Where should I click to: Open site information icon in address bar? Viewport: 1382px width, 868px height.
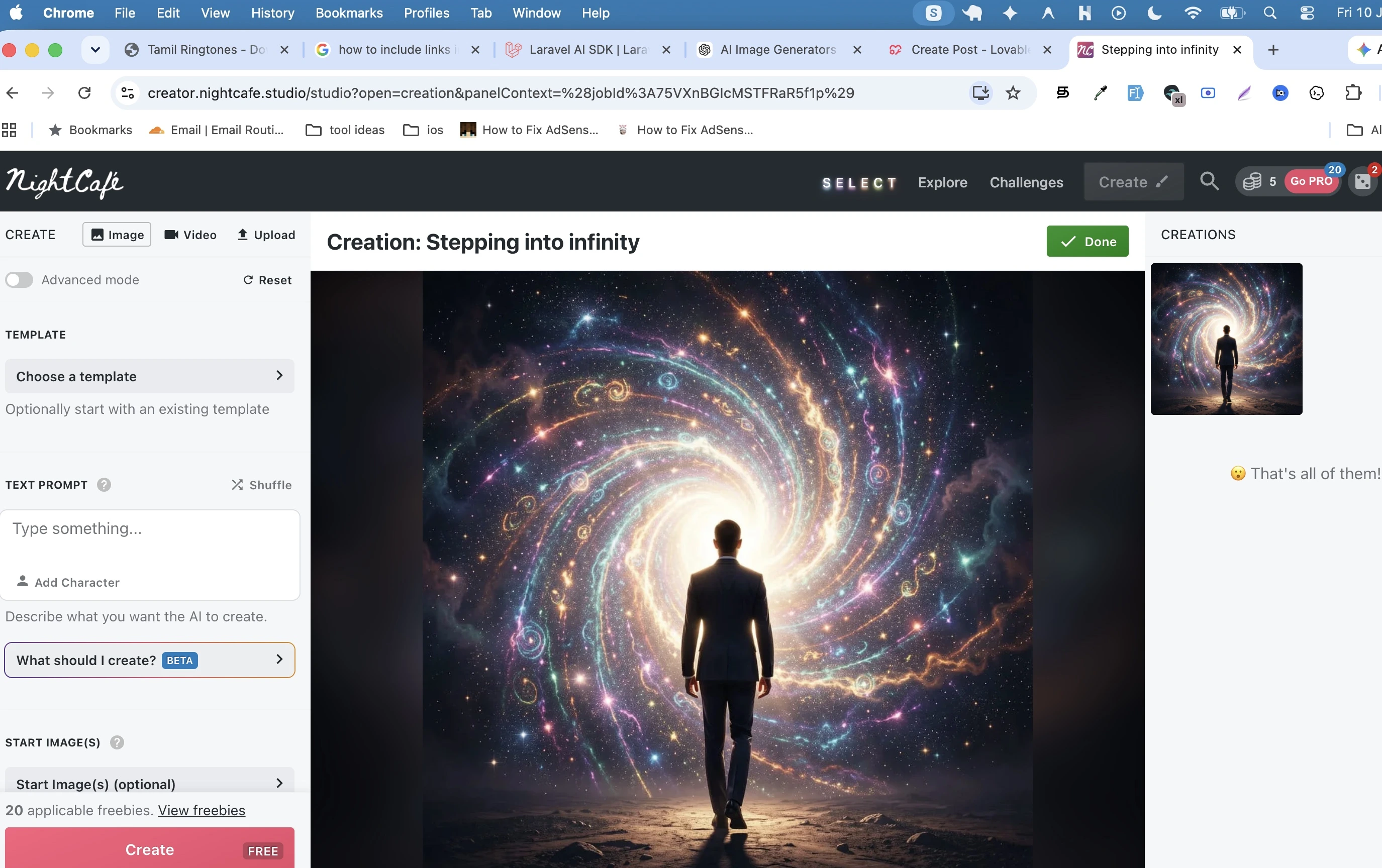coord(128,93)
